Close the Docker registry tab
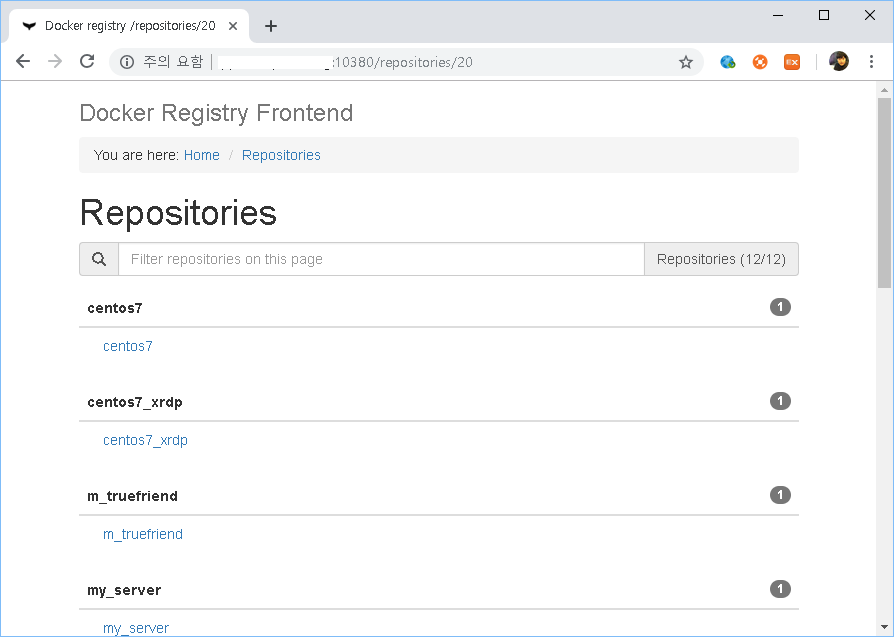 coord(233,26)
